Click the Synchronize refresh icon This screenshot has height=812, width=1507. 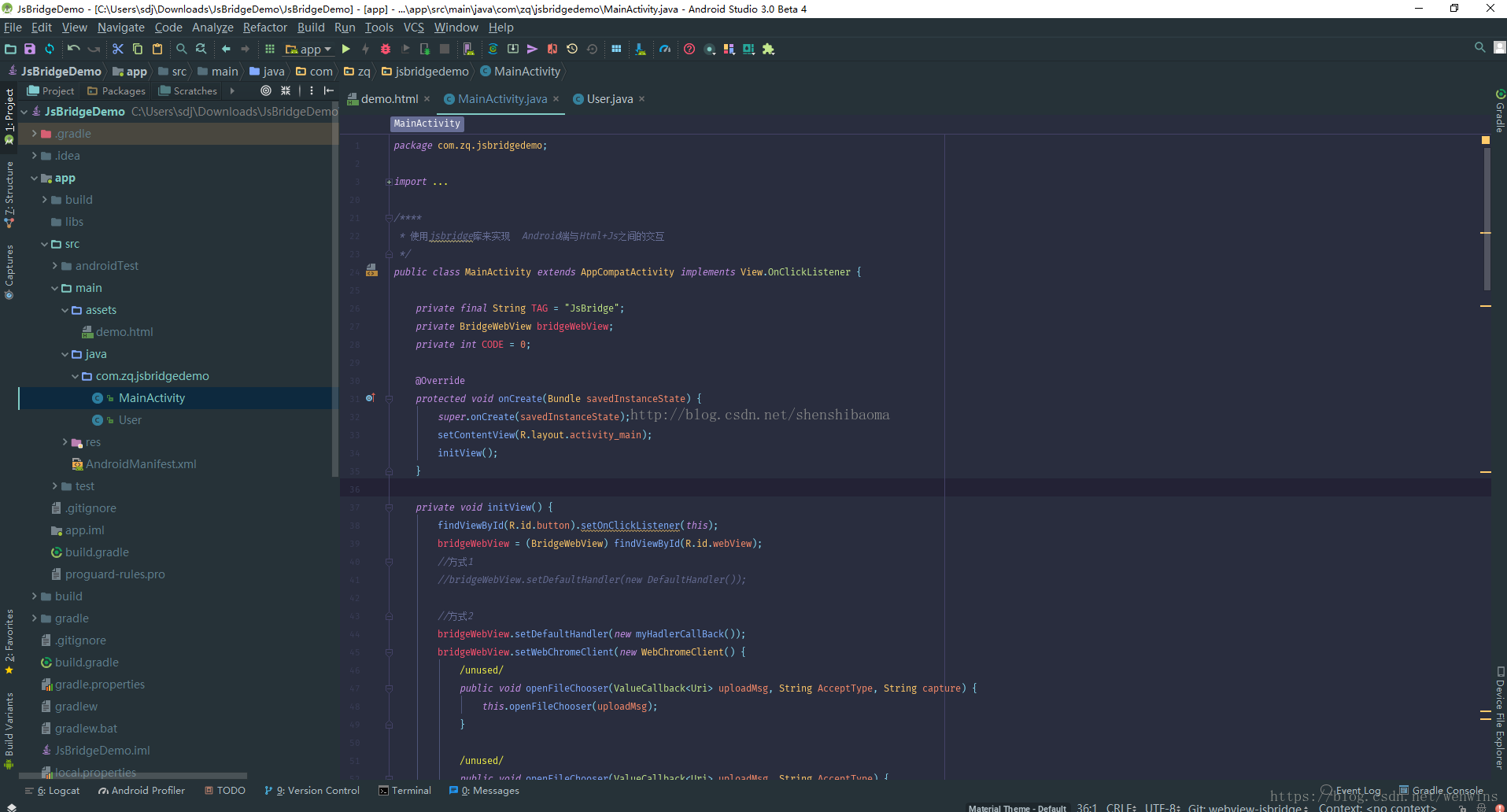tap(50, 49)
